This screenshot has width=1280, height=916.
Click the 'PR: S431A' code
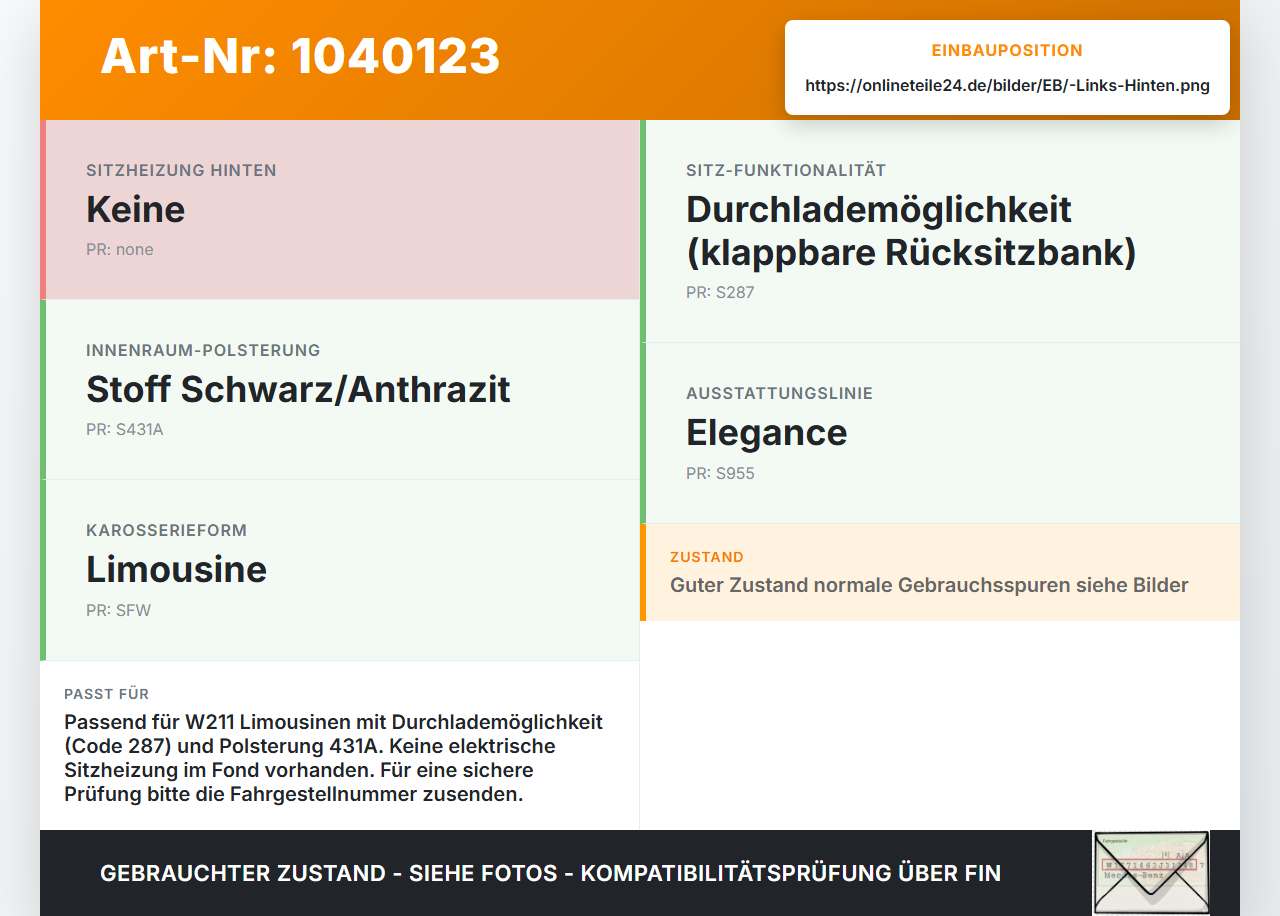pyautogui.click(x=125, y=429)
